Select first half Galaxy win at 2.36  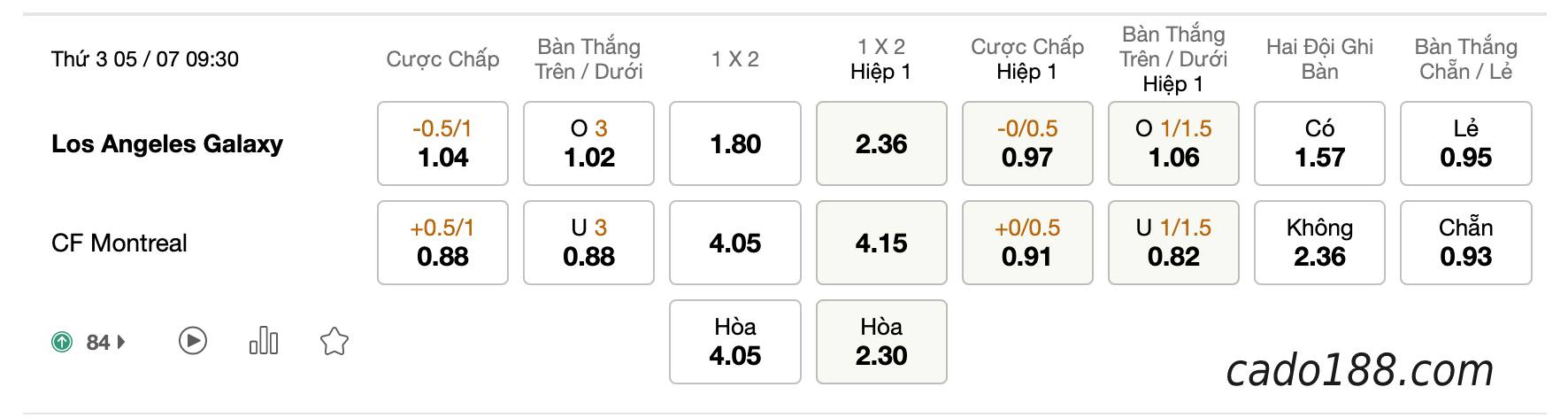[881, 143]
